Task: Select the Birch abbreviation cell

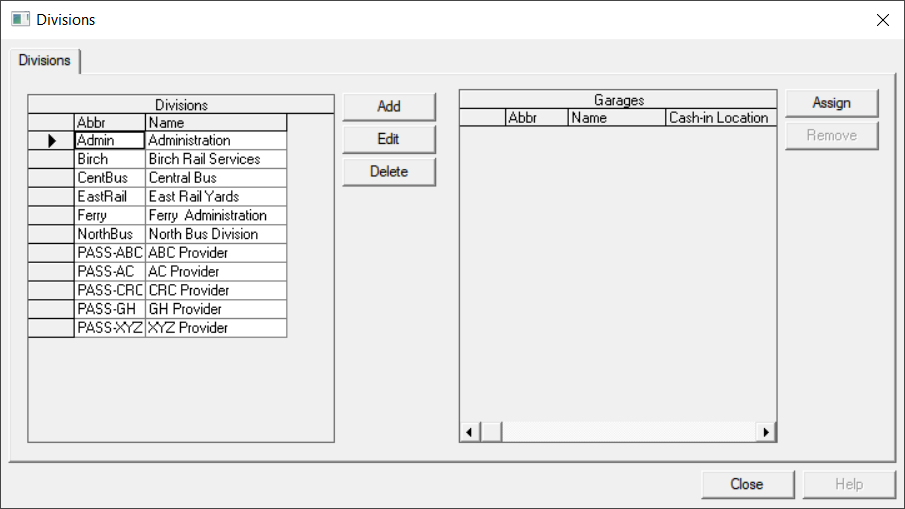Action: point(110,159)
